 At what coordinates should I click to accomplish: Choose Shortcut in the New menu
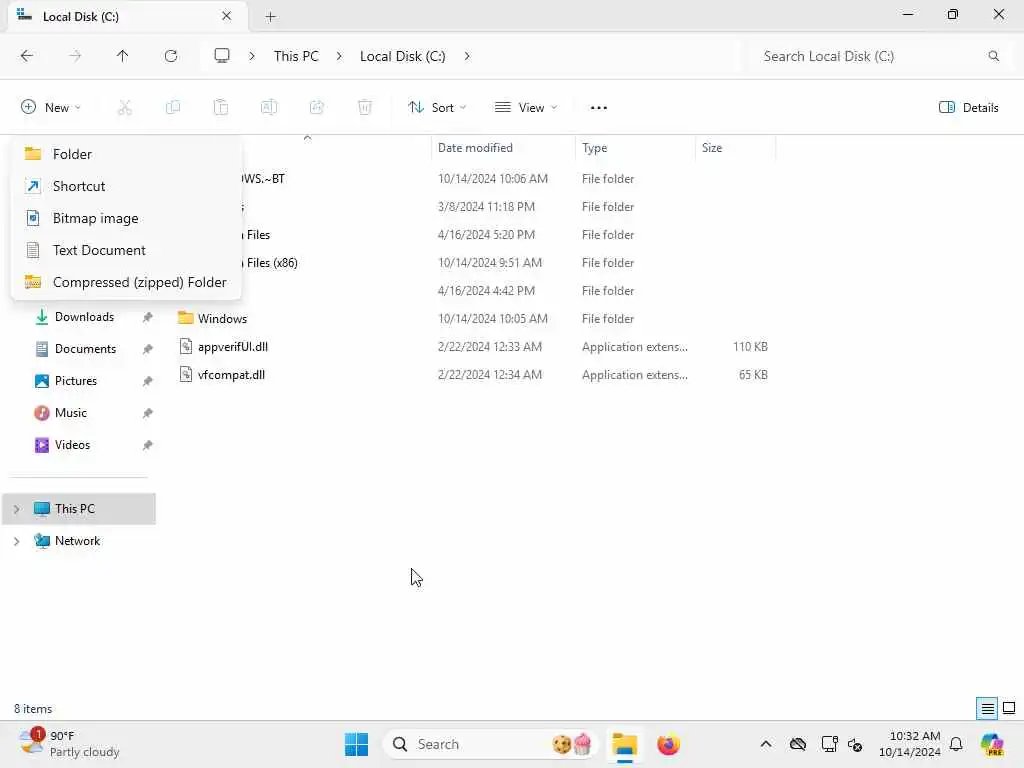pyautogui.click(x=126, y=186)
